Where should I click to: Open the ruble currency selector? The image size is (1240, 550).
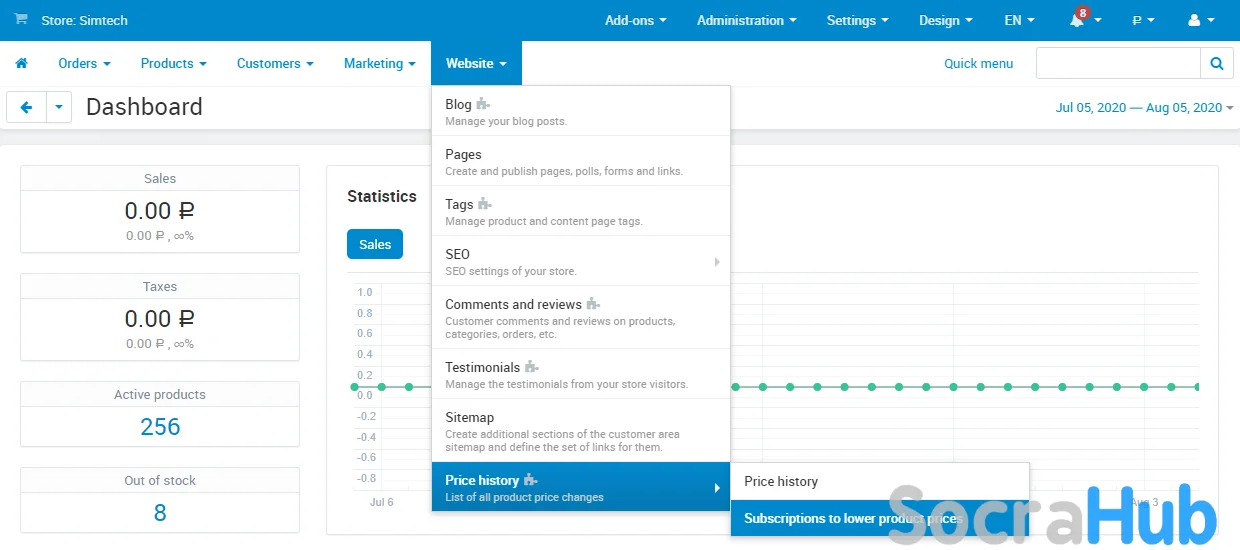pos(1143,20)
